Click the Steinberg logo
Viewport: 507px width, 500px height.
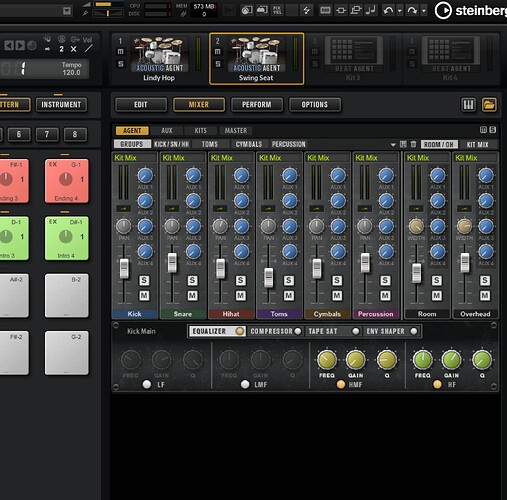point(470,11)
